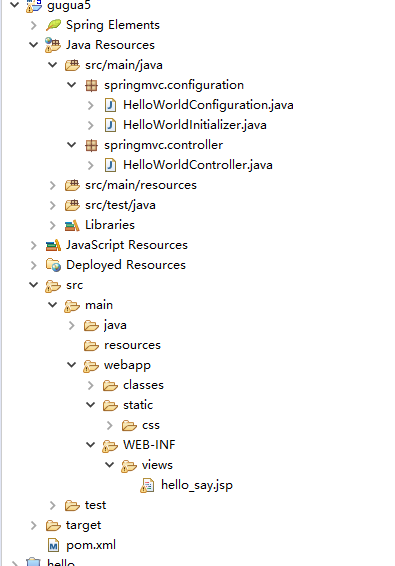Collapse the Java Resources node

(x=34, y=45)
